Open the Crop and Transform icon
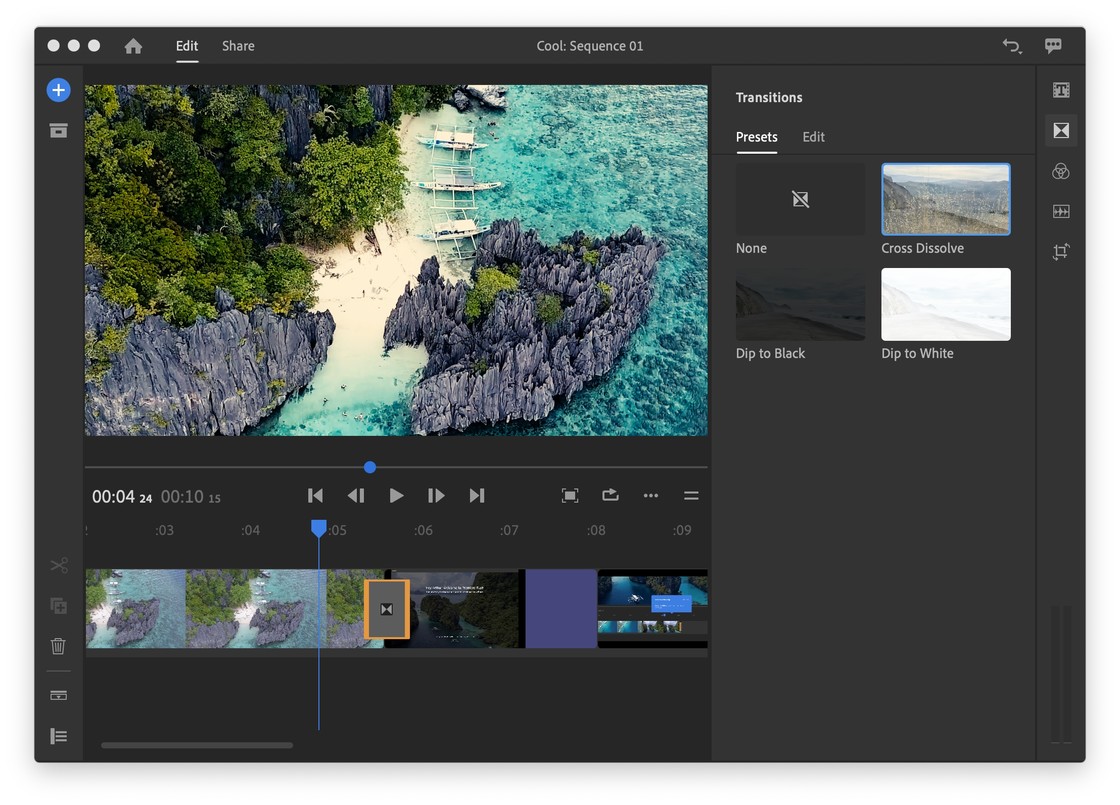This screenshot has height=805, width=1120. [x=1061, y=251]
